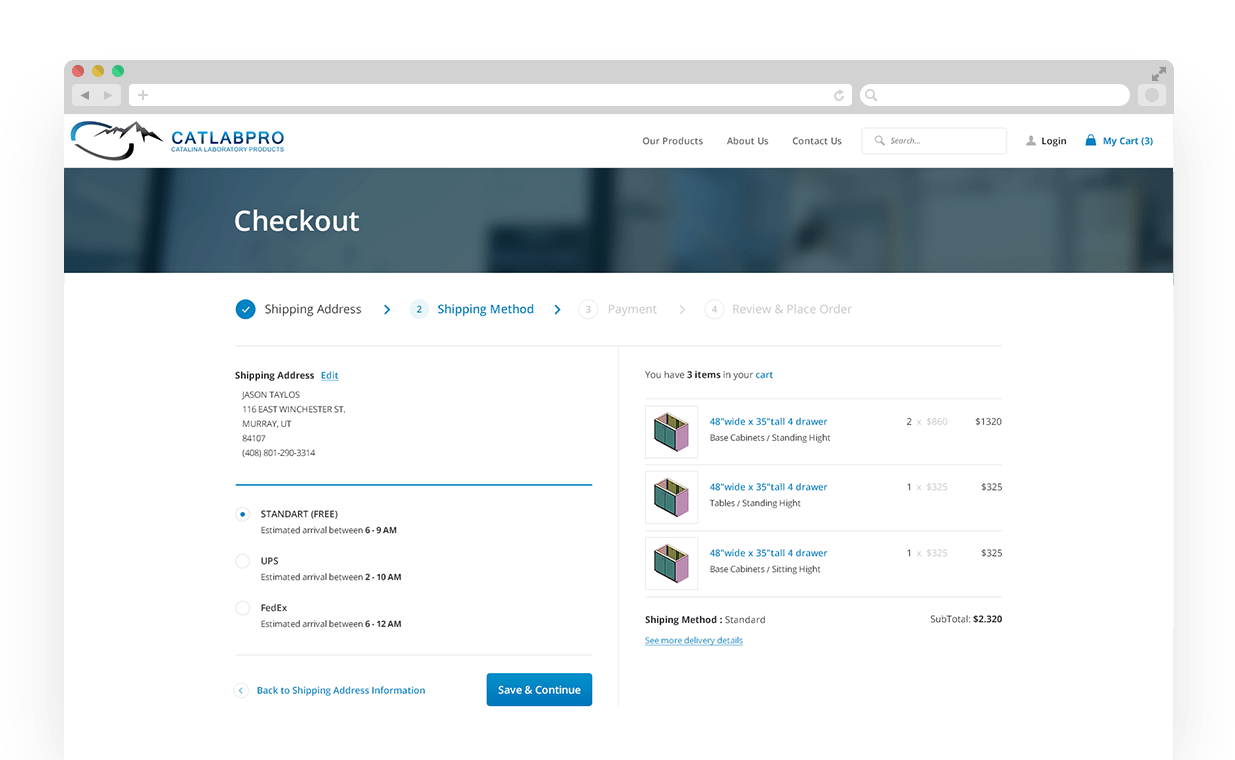Expand See more delivery details
Image resolution: width=1235 pixels, height=760 pixels.
coord(693,640)
